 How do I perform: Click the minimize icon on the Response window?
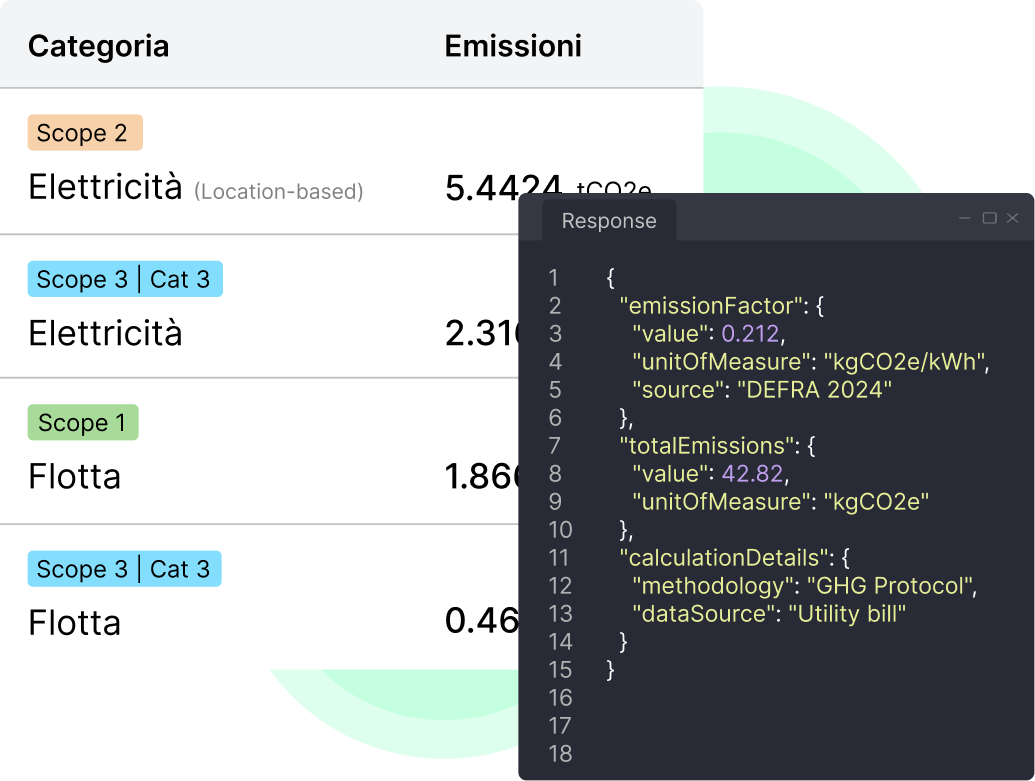point(963,218)
